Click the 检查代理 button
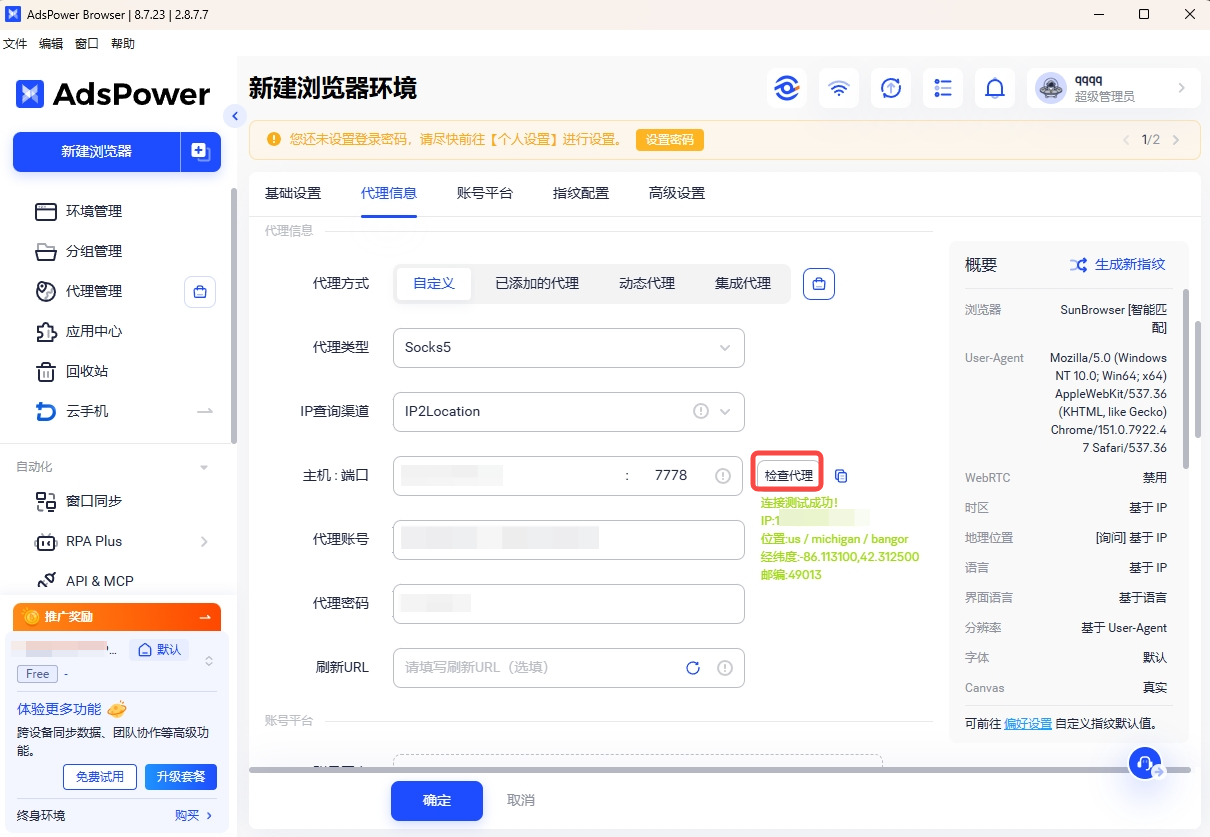 (x=788, y=475)
